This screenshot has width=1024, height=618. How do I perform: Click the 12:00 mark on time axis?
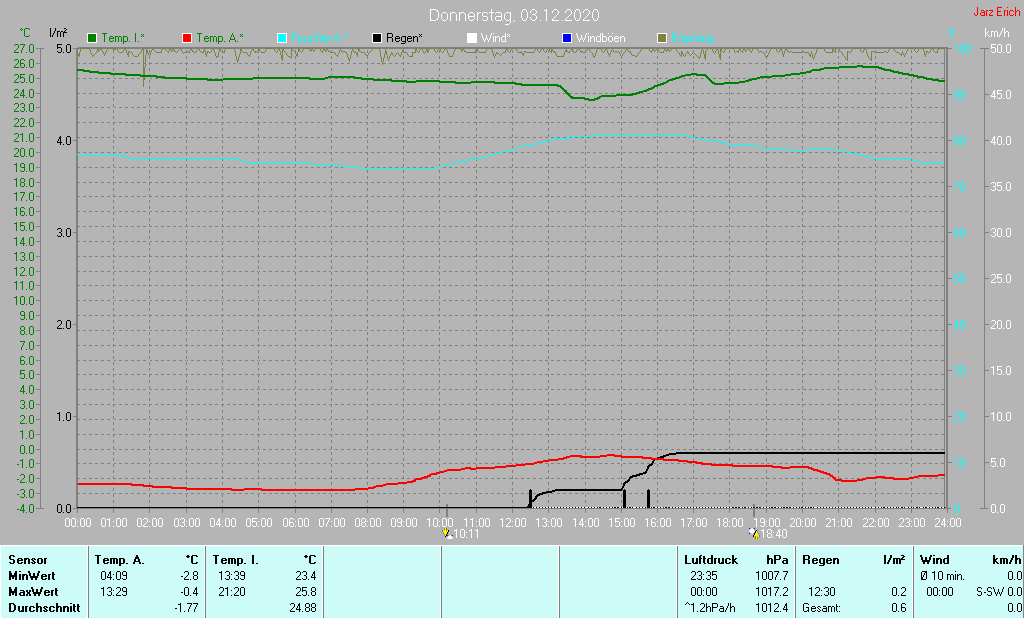coord(513,522)
